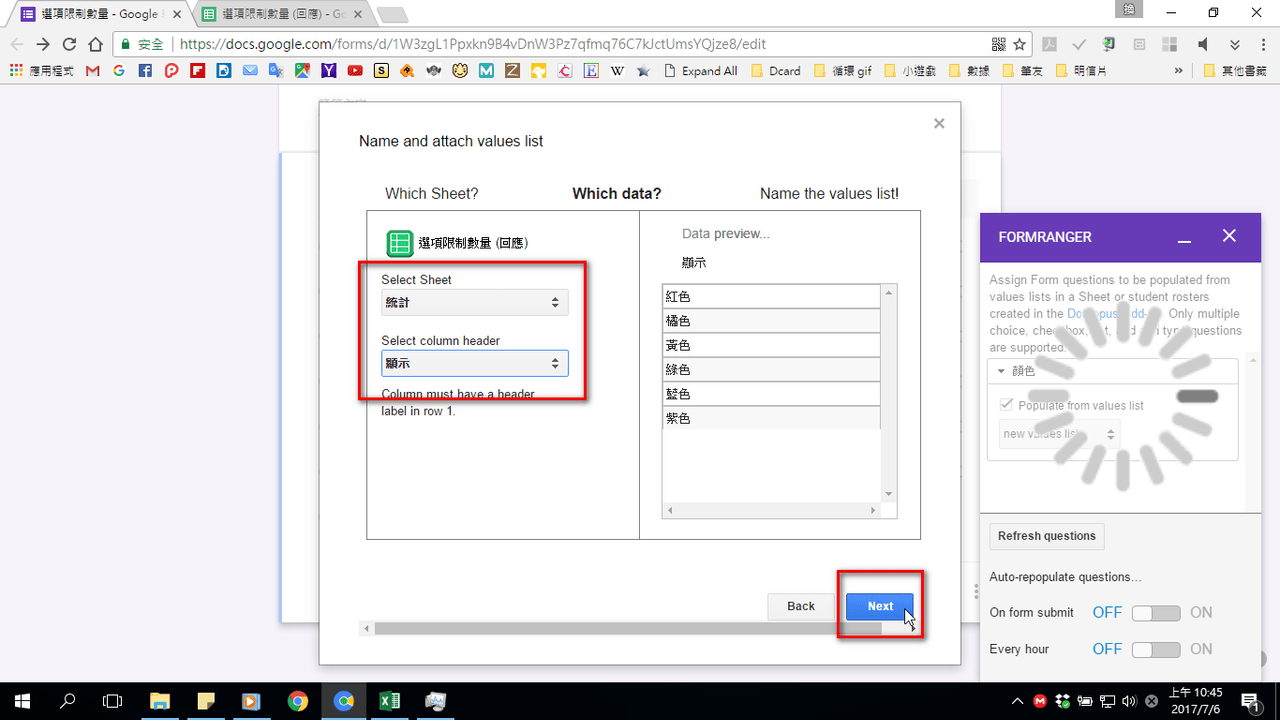The image size is (1280, 720).
Task: Tick the Populate from values list checkbox
Action: point(1007,405)
